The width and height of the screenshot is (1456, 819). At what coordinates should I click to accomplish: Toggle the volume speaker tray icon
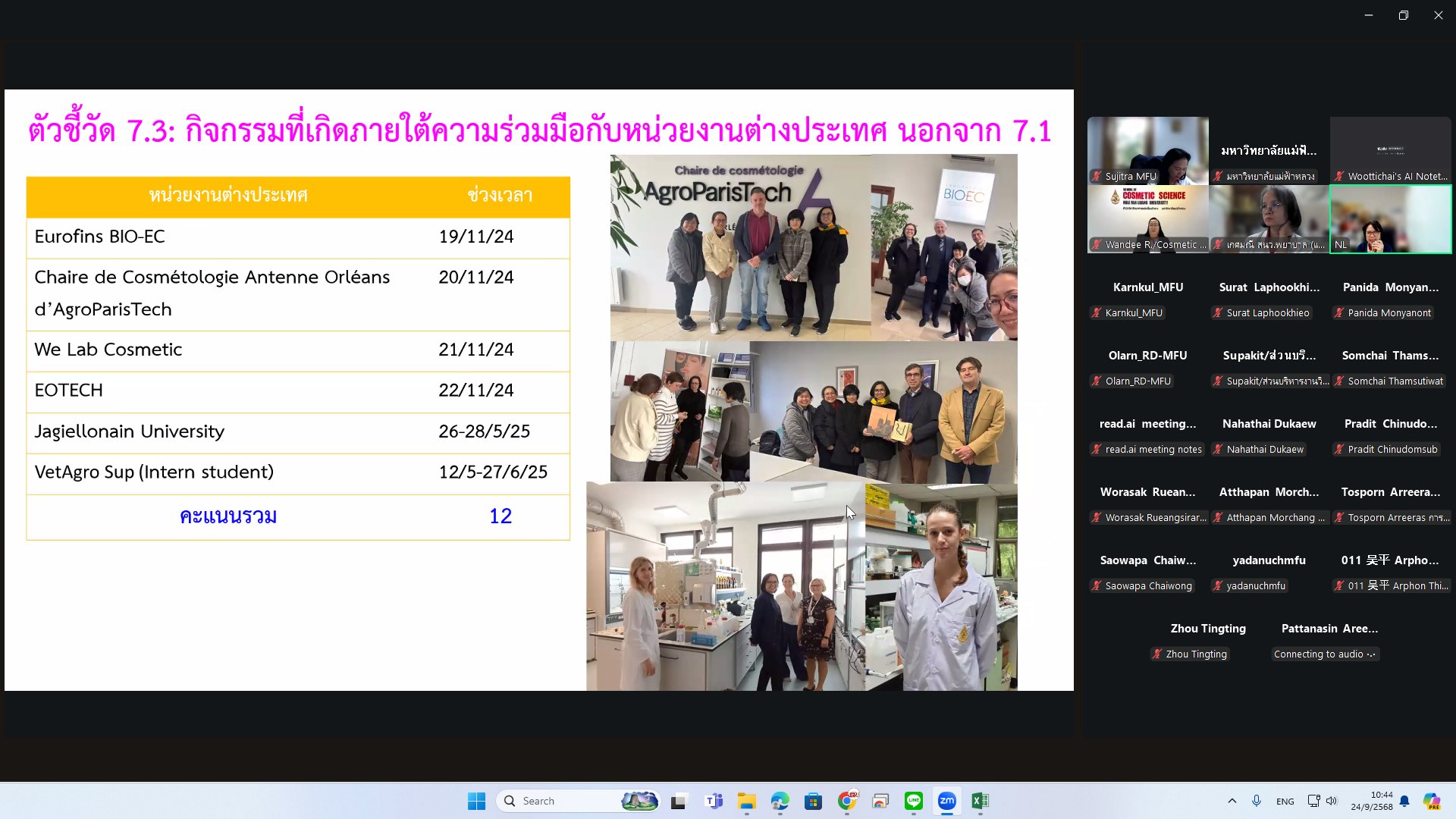click(1332, 801)
